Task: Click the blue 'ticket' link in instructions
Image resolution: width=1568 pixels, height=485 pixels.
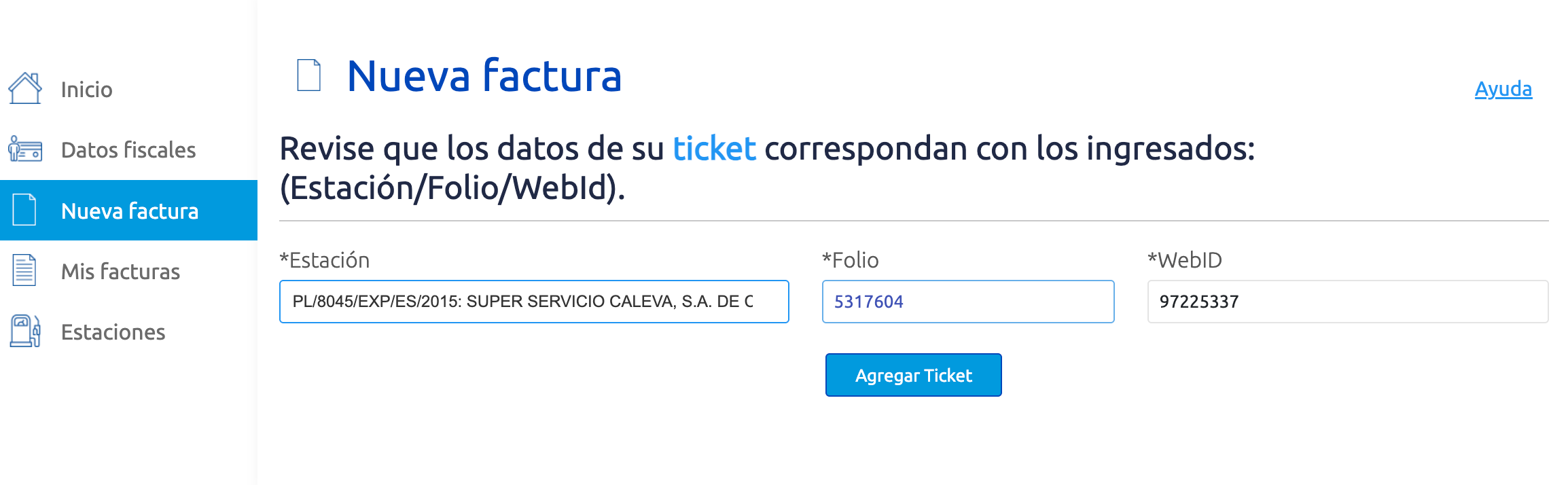Action: click(714, 149)
